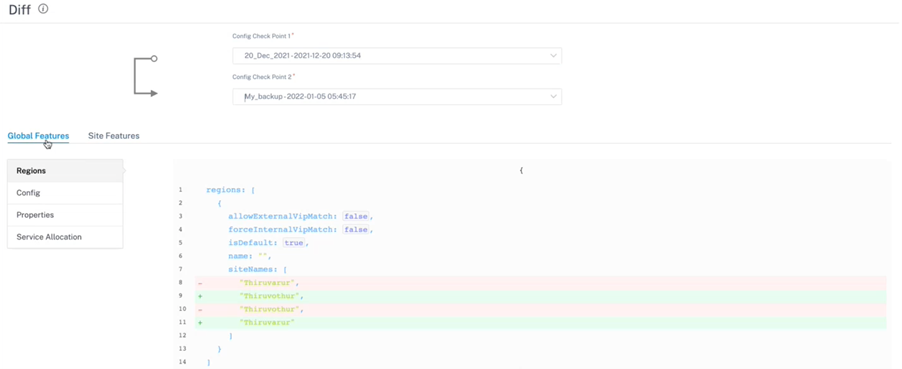This screenshot has width=902, height=369.
Task: Click the minus marker on line 8
Action: pos(200,283)
